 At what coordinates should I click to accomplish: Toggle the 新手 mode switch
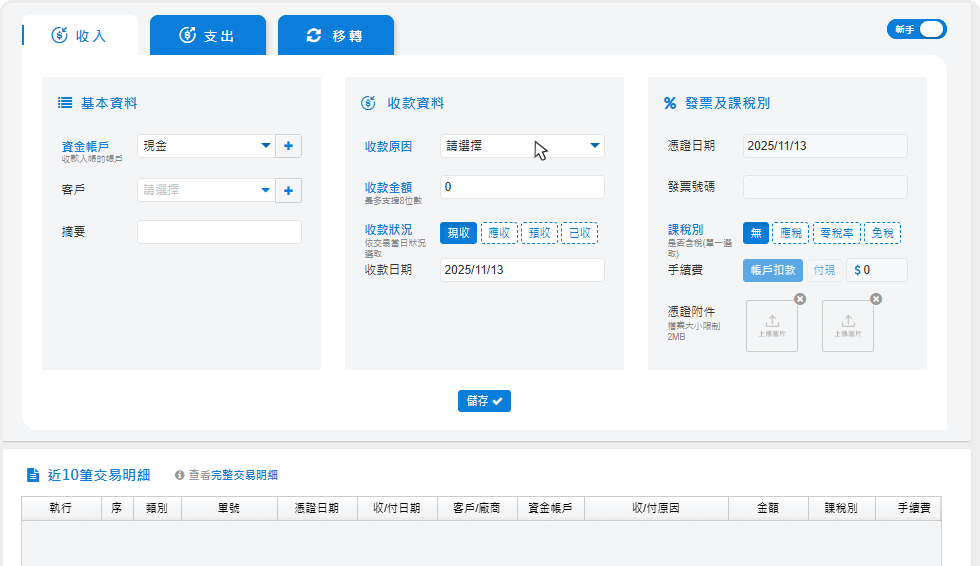916,30
